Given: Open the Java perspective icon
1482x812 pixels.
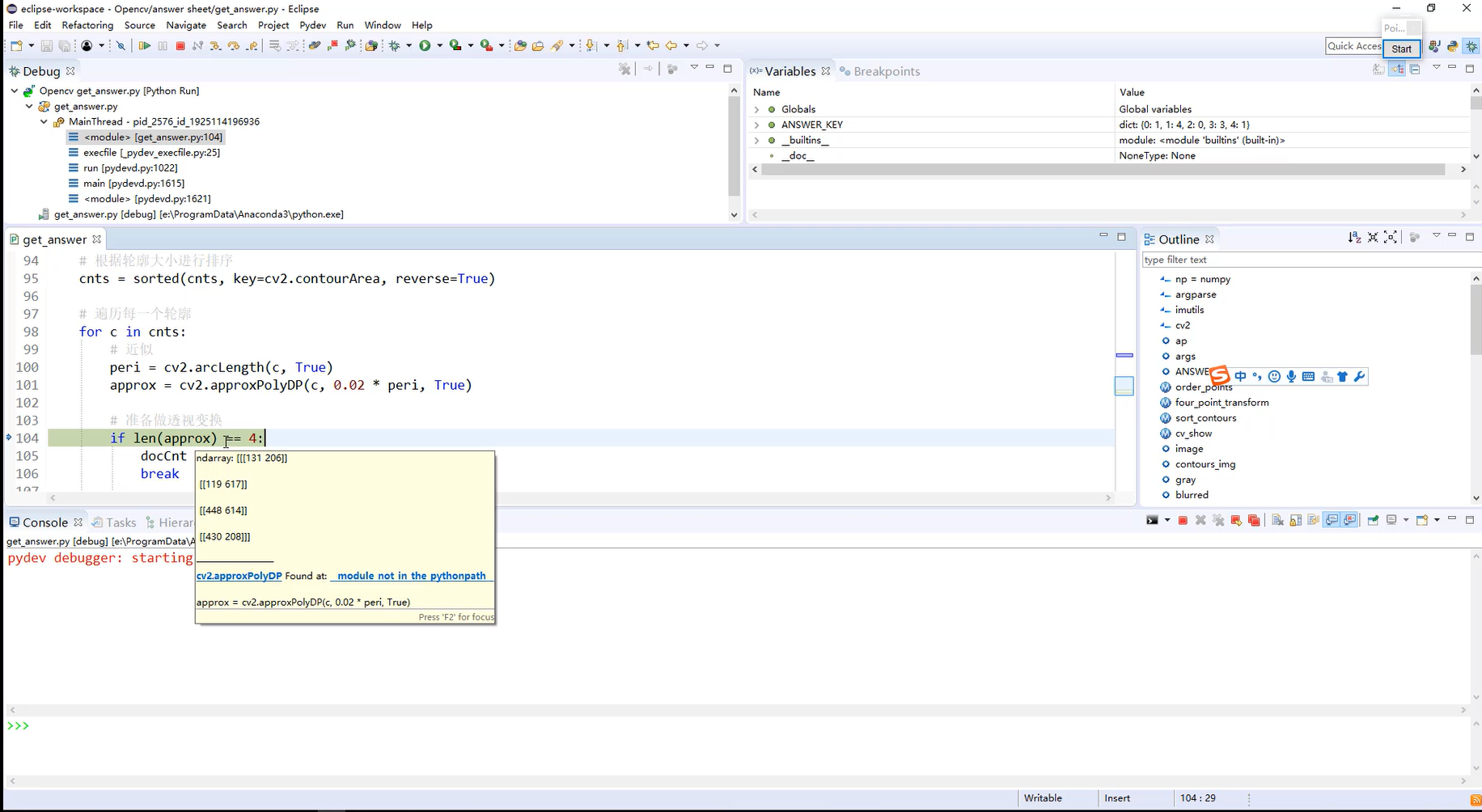Looking at the screenshot, I should 1434,47.
